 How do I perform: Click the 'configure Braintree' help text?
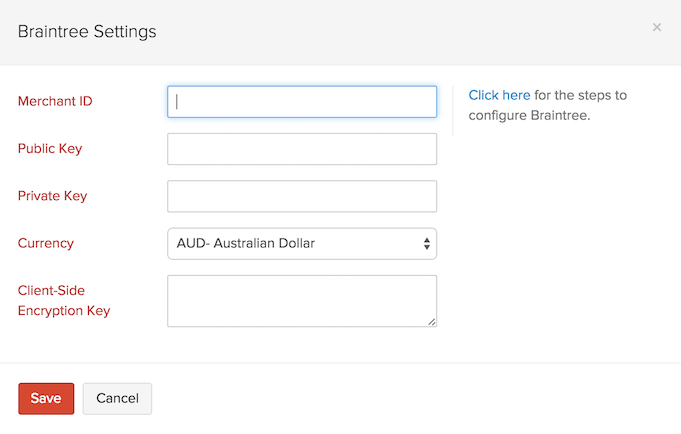530,115
